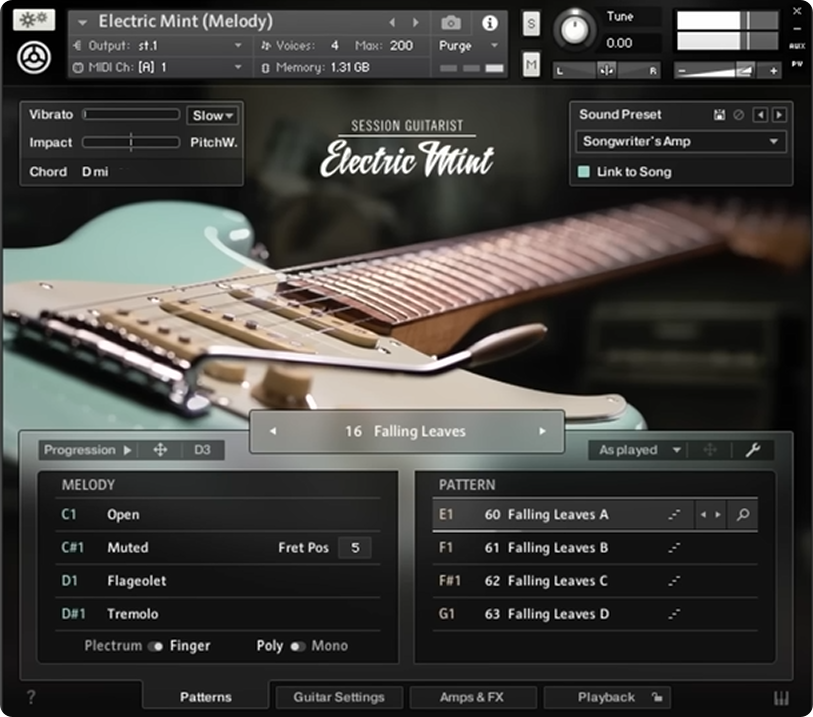Viewport: 813px width, 717px height.
Task: Switch to the Amps & FX tab
Action: click(x=472, y=697)
